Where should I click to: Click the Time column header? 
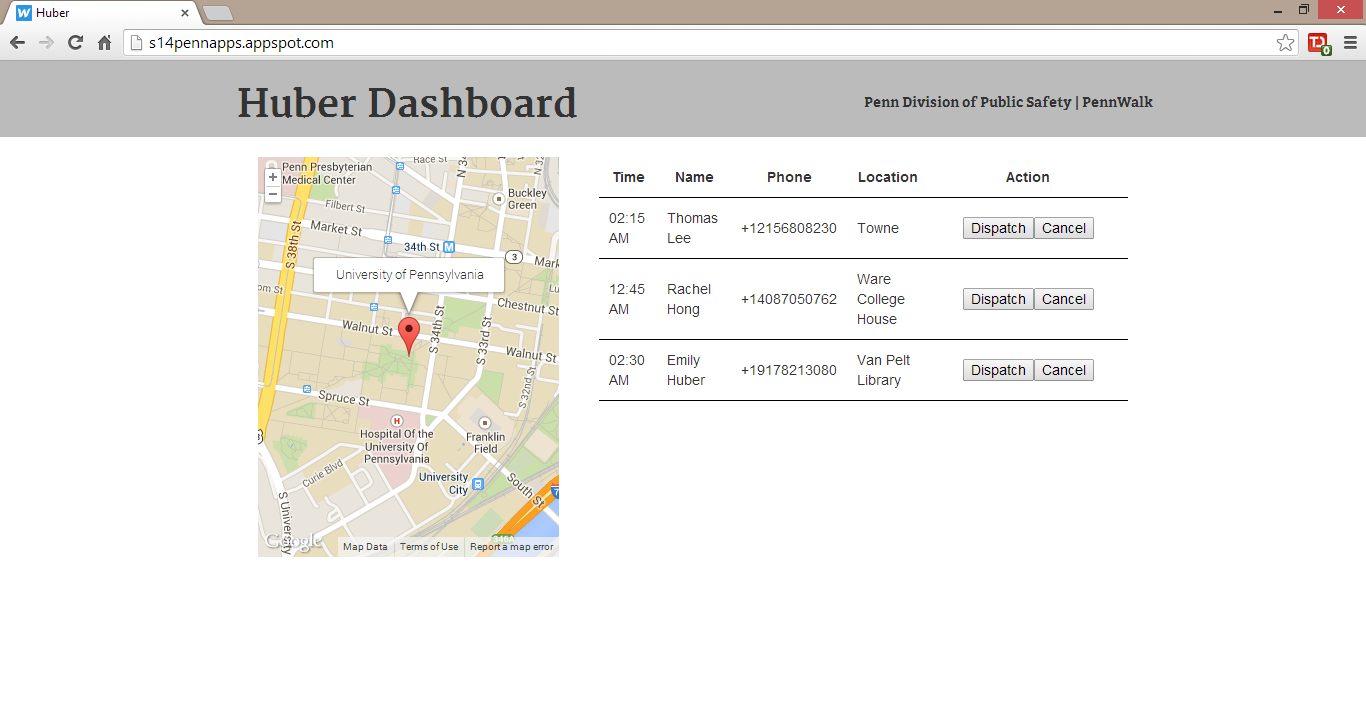[629, 177]
